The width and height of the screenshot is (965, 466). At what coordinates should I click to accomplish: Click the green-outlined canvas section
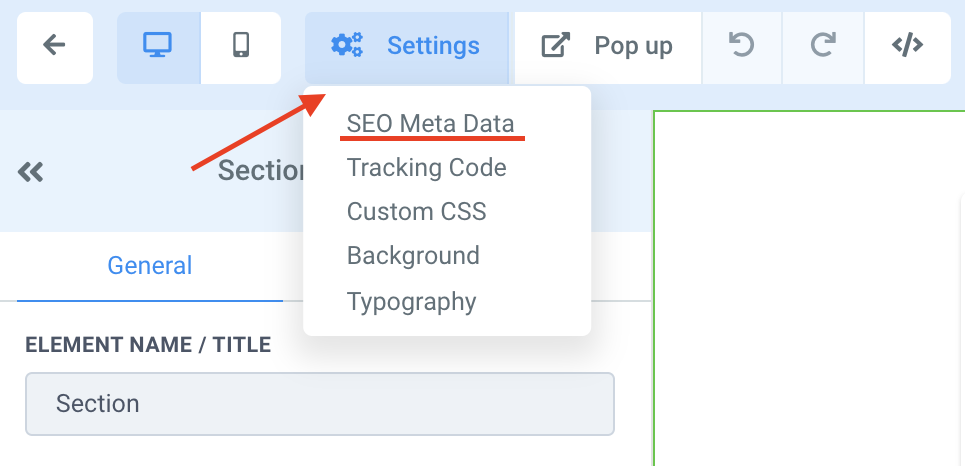[809, 288]
